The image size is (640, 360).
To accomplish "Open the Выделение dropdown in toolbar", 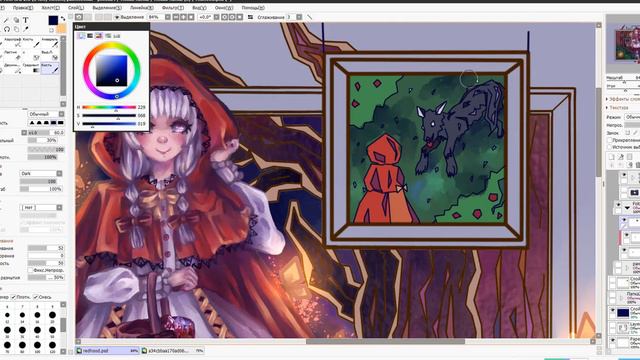I will [x=129, y=17].
